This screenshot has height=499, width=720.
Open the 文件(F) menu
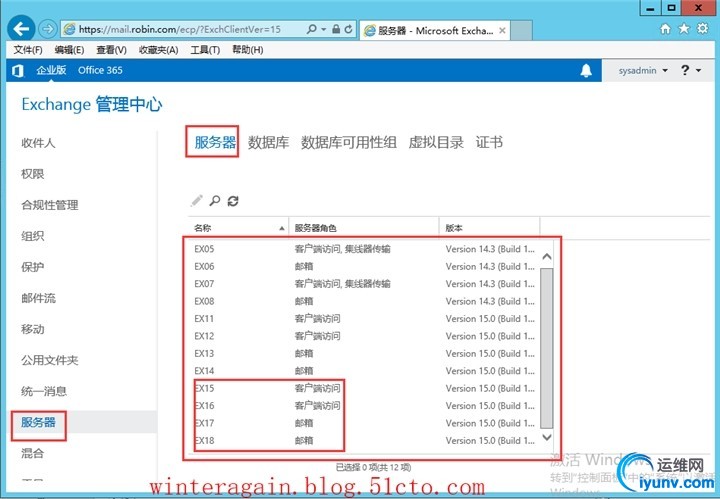coord(28,50)
